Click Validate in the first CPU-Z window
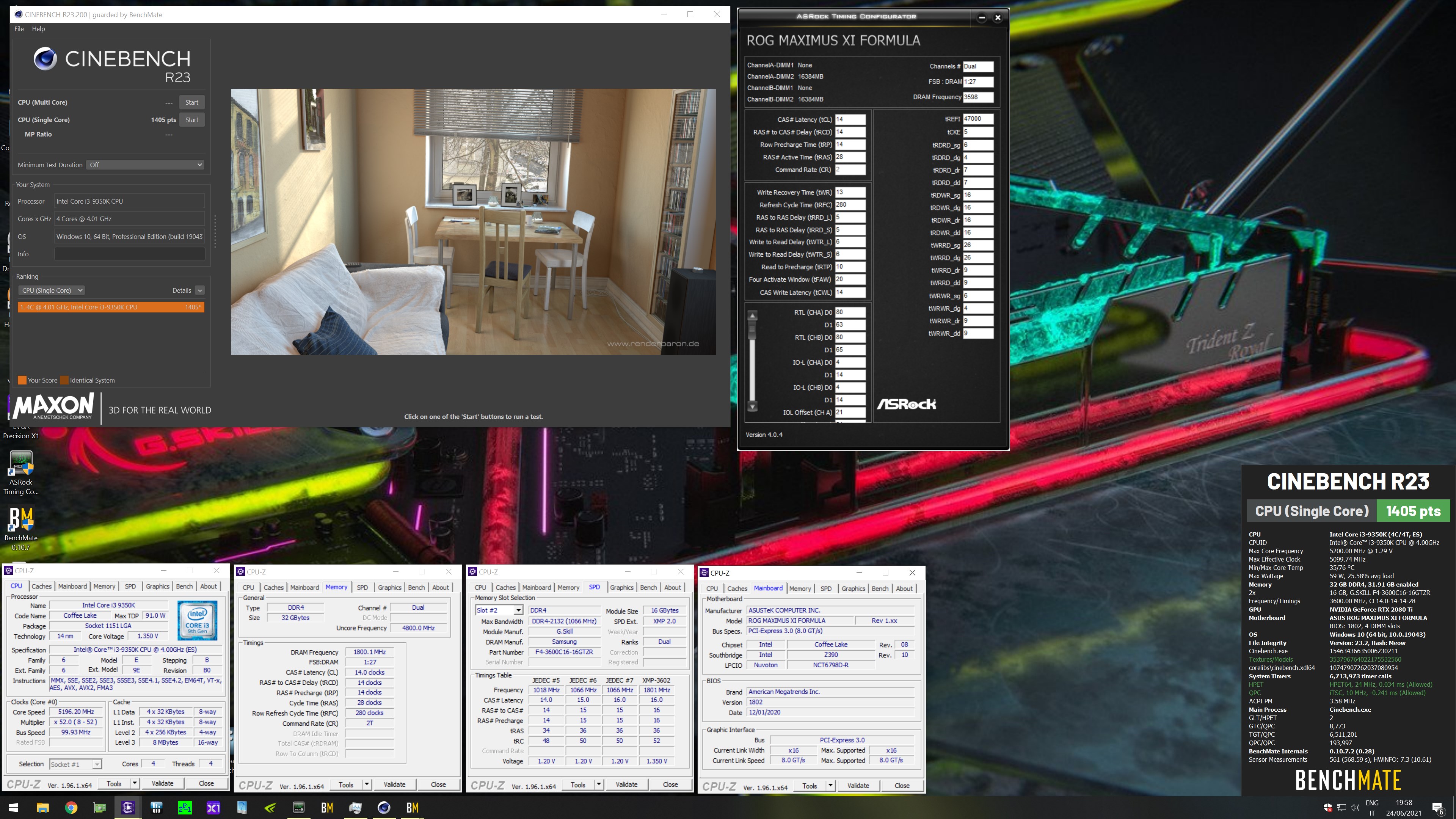The image size is (1456, 819). (163, 783)
